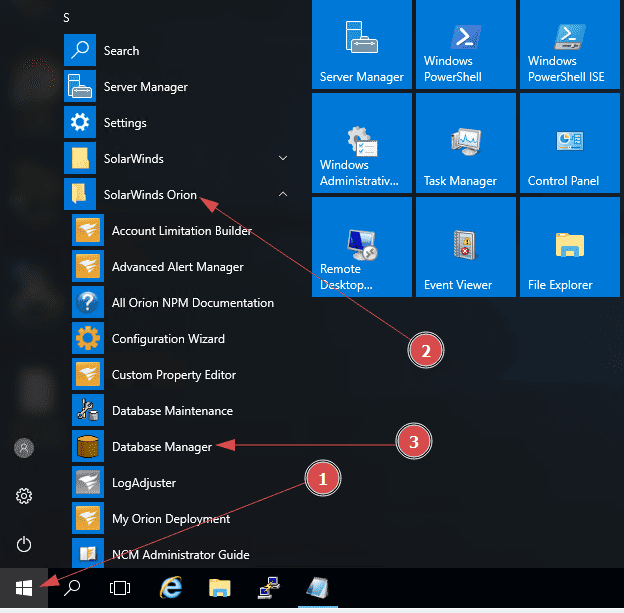Open the user account button in sidebar
The width and height of the screenshot is (624, 613).
tap(24, 448)
